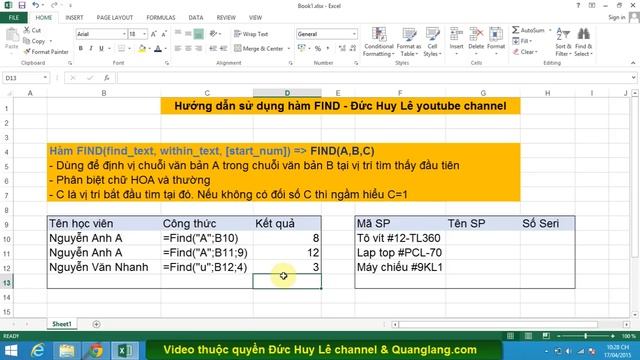
Task: Open Internet Explorer from taskbar
Action: coord(38,351)
